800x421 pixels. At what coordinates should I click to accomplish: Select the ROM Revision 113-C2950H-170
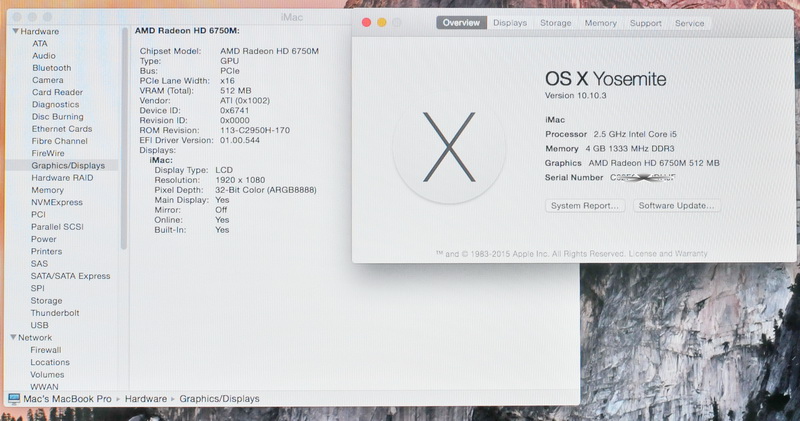pos(255,130)
